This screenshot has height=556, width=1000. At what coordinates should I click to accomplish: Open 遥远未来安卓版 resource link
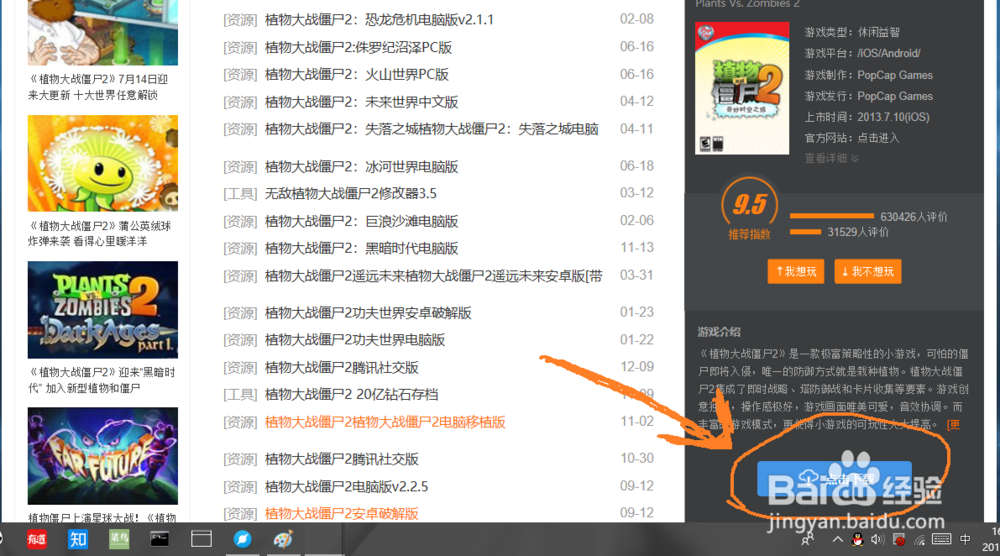click(433, 276)
